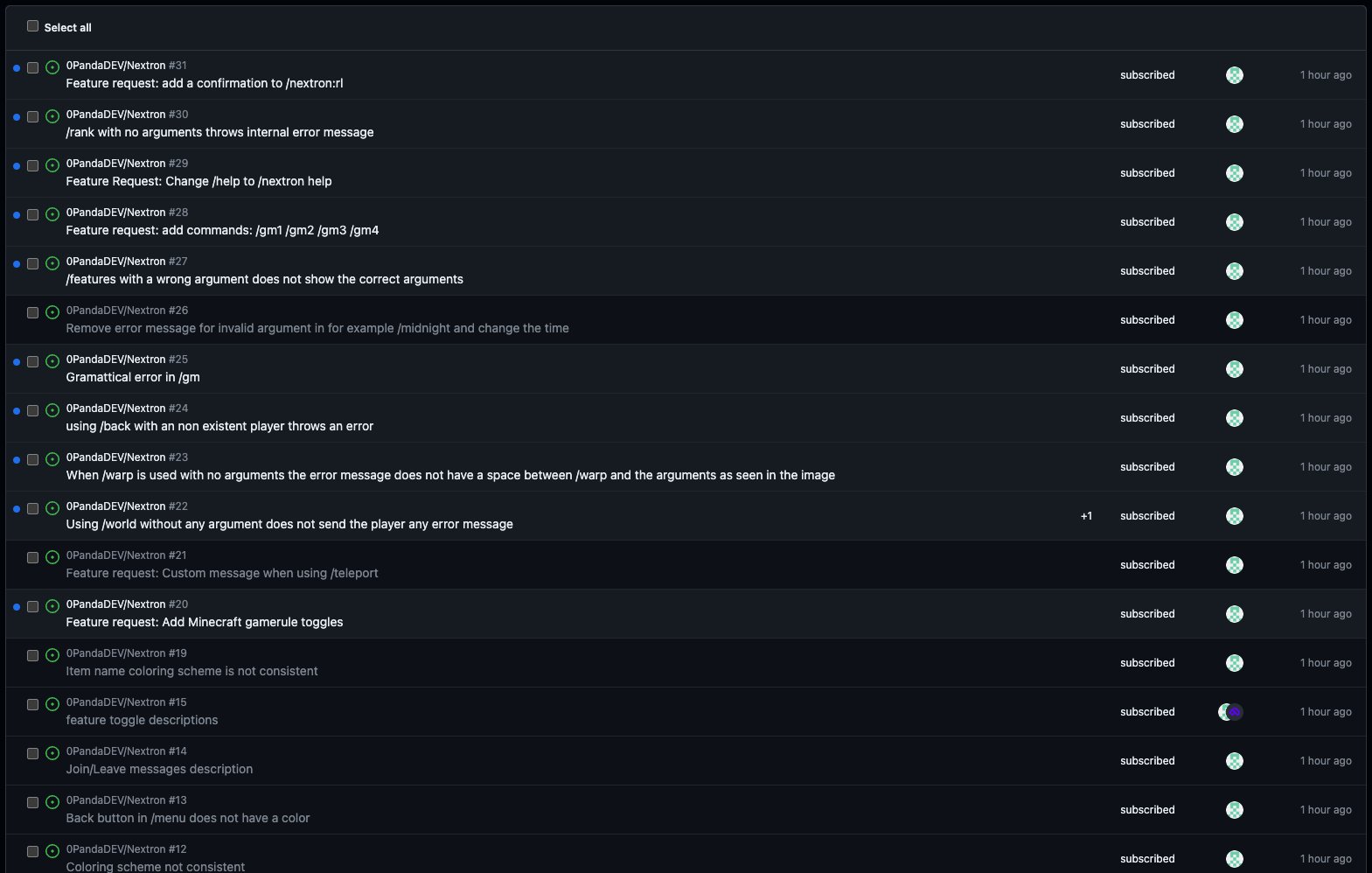Screen dimensions: 1372x873
Task: Tick the Select all checkbox
Action: [33, 26]
